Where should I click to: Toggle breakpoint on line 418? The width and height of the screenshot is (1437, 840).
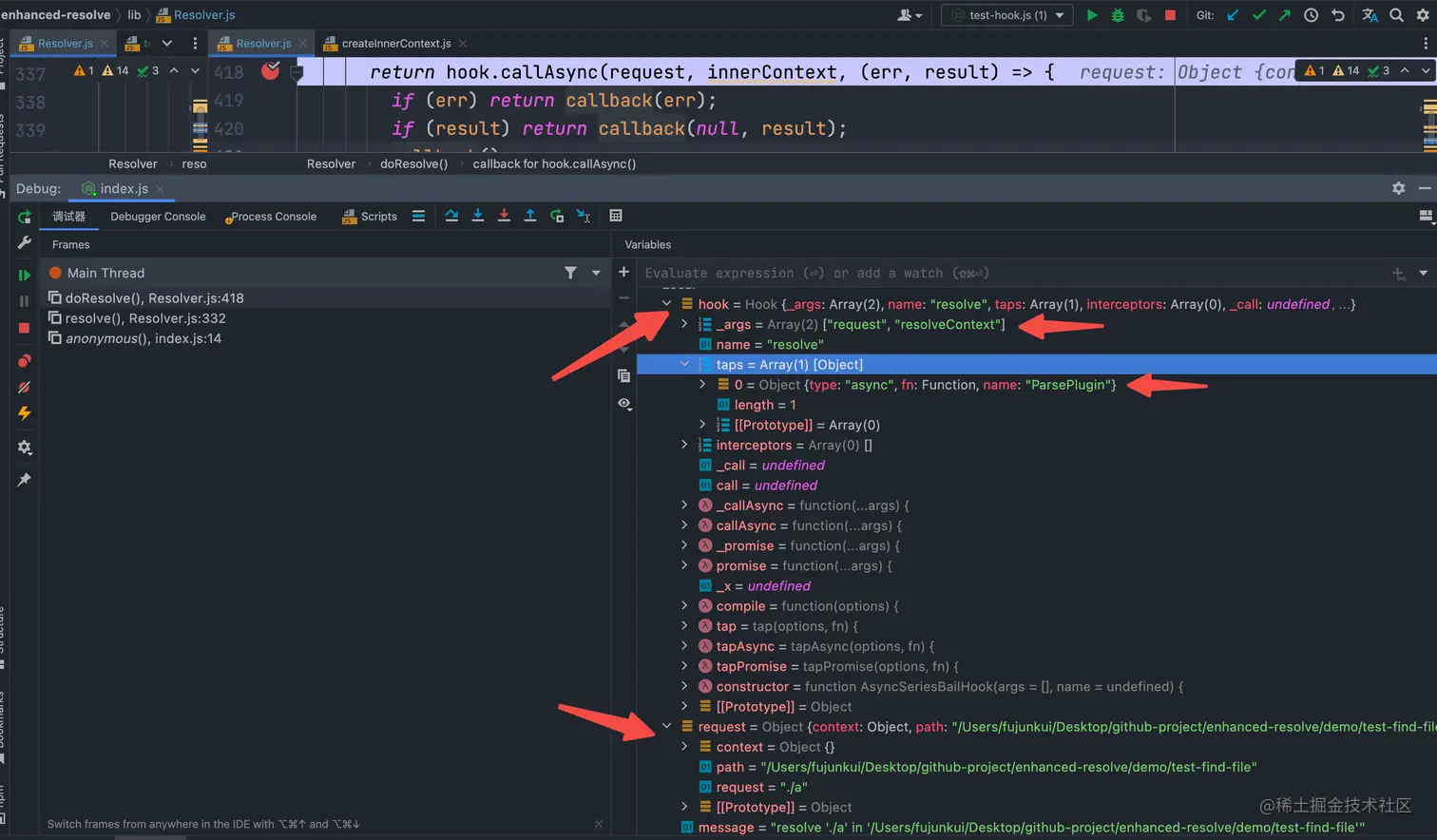271,71
